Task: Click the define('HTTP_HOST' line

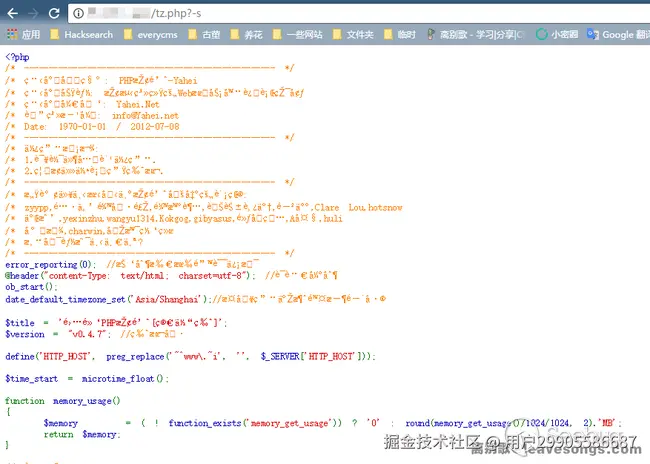Action: (190, 356)
